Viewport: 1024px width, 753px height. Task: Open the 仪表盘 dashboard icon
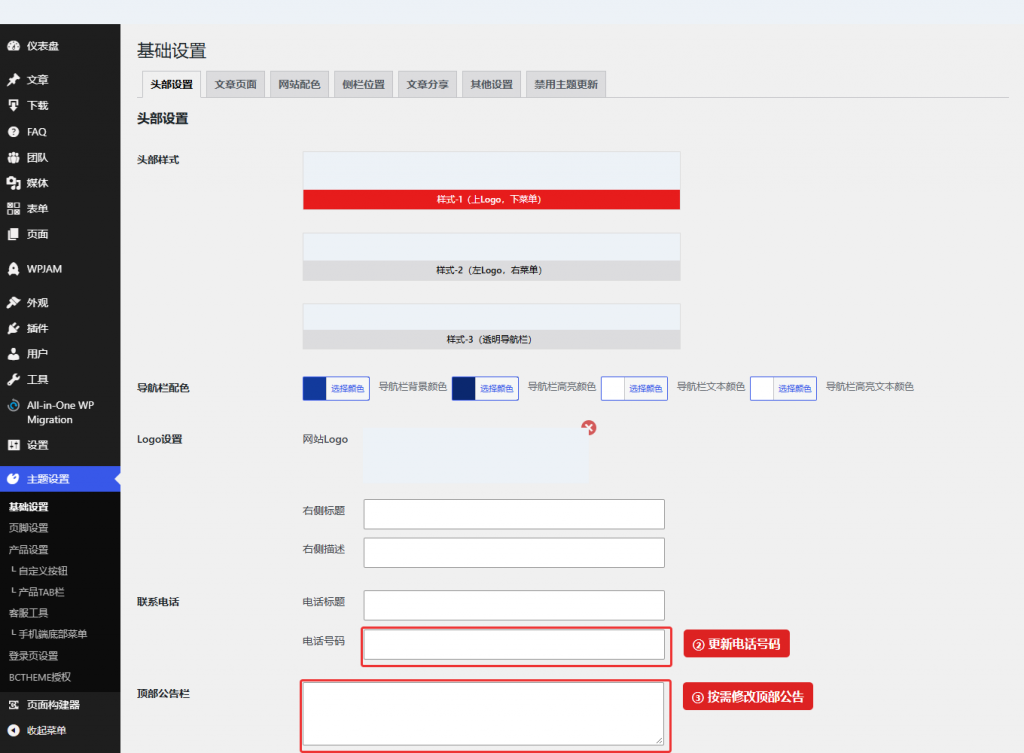click(13, 46)
